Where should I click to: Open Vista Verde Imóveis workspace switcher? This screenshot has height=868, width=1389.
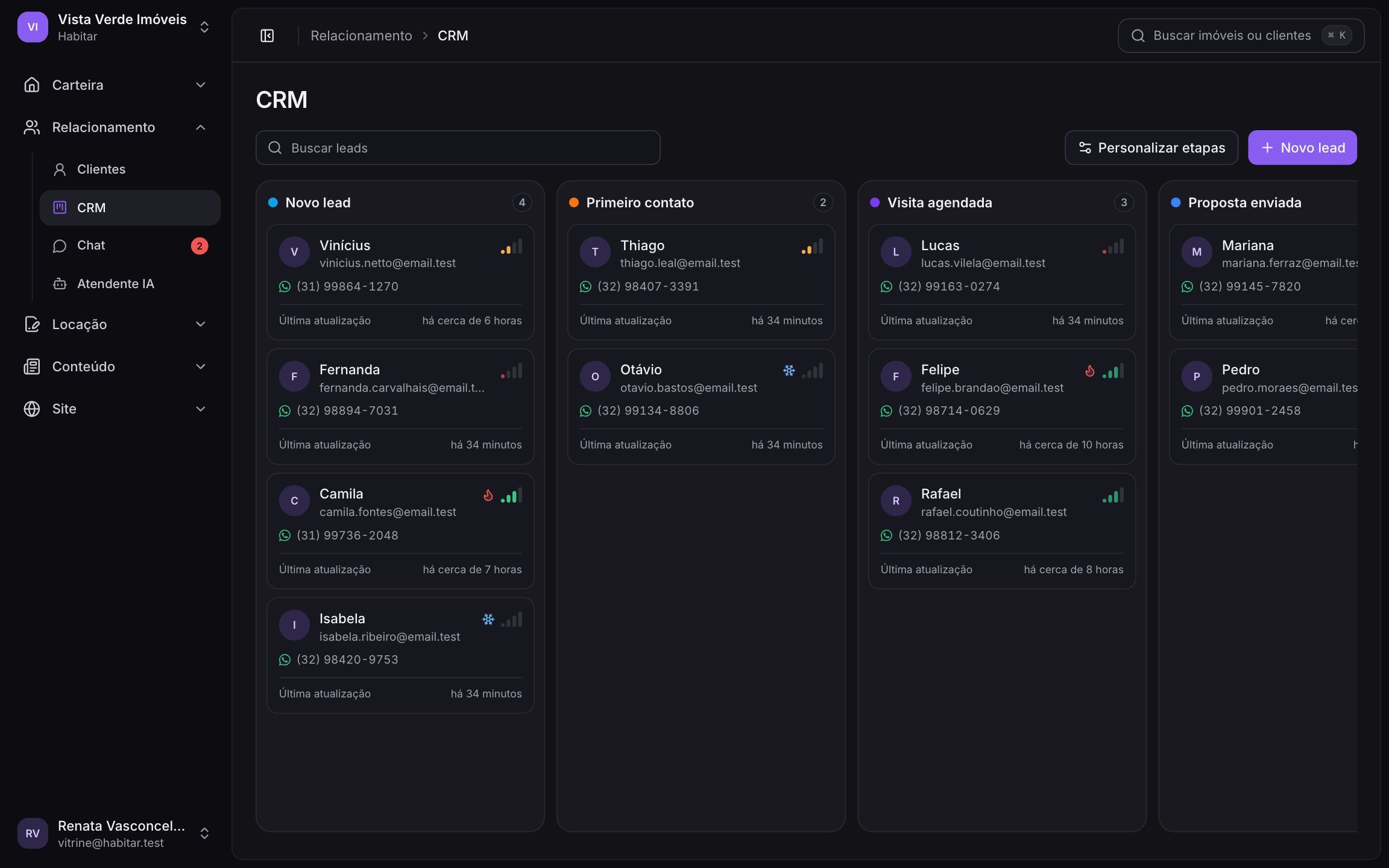[x=115, y=27]
